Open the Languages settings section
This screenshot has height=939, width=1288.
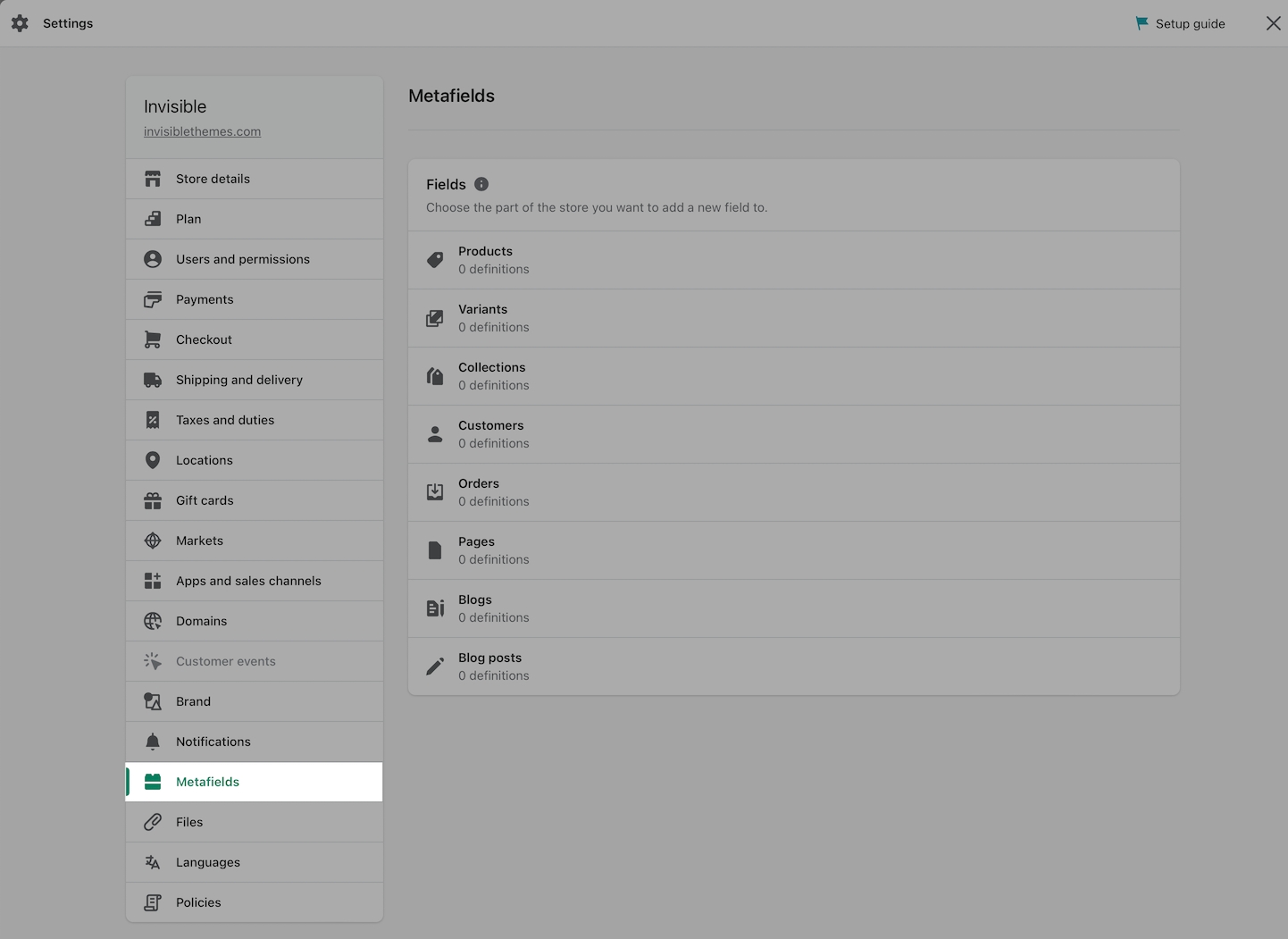(207, 862)
